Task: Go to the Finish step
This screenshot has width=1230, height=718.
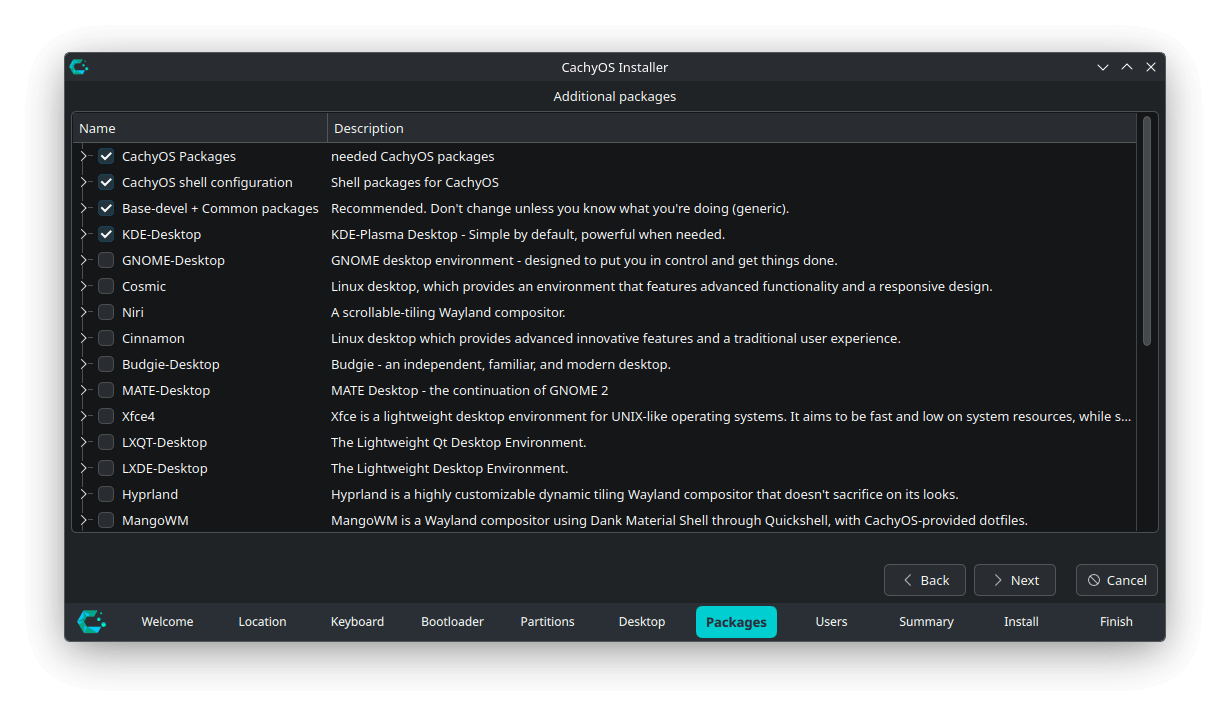Action: [1116, 622]
